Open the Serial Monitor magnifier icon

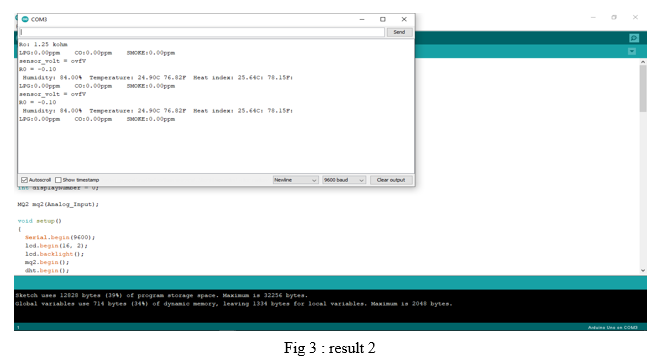[x=634, y=38]
